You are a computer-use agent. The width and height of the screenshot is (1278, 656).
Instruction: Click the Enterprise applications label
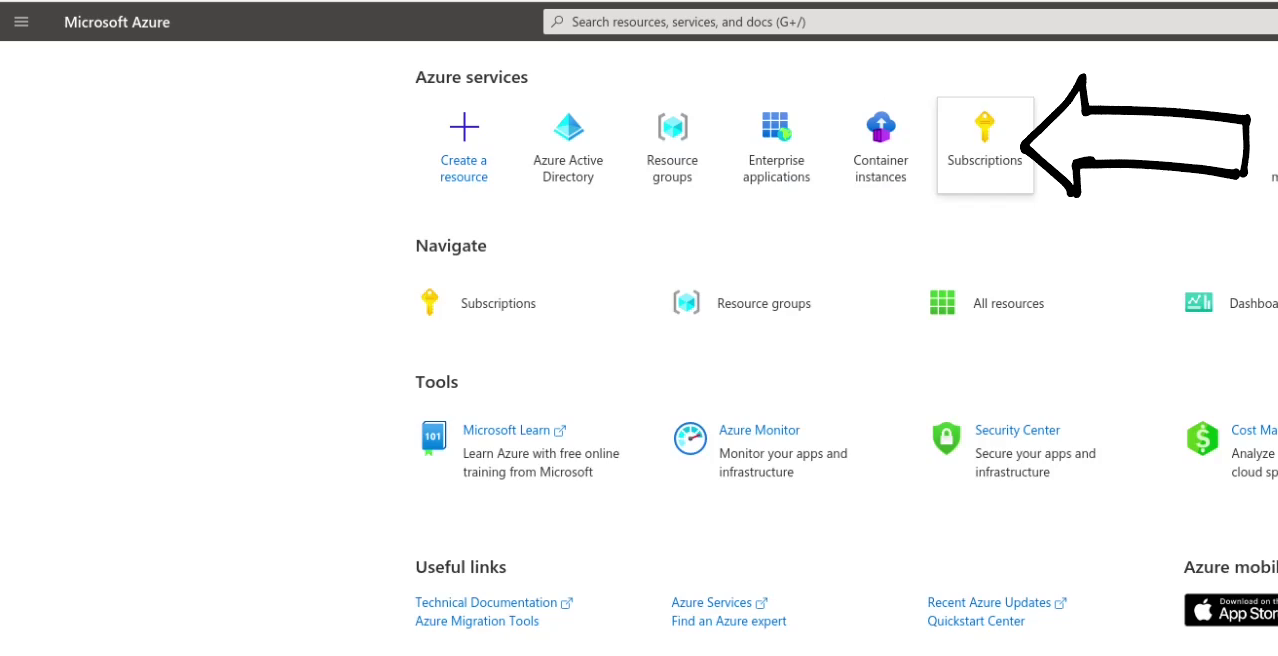pos(776,169)
